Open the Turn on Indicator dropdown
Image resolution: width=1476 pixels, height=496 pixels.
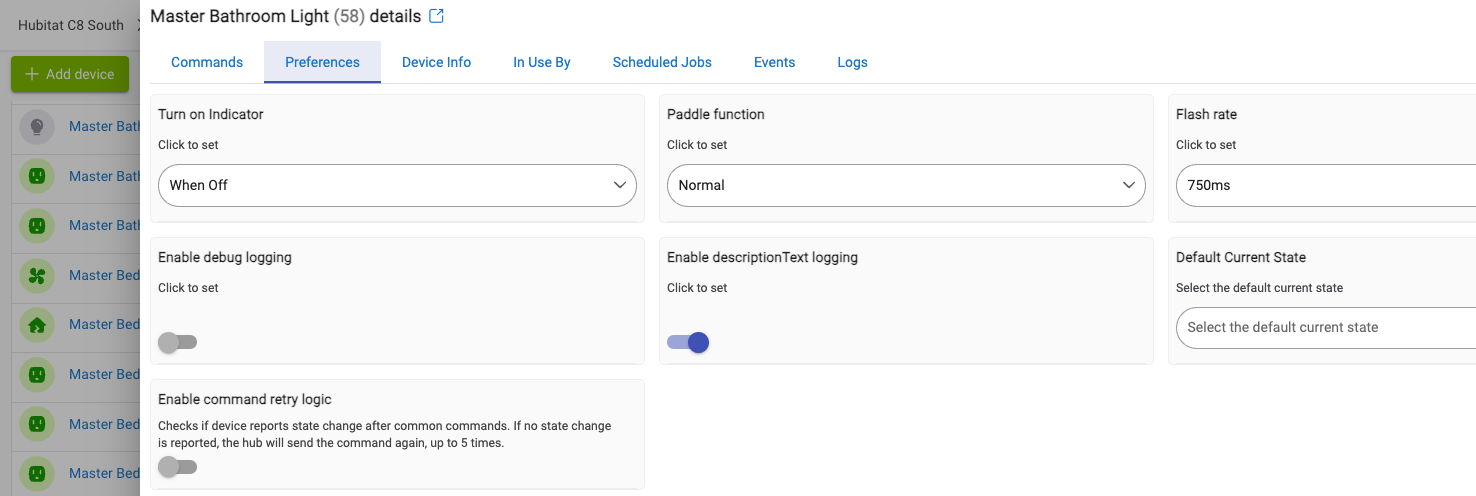pyautogui.click(x=397, y=185)
